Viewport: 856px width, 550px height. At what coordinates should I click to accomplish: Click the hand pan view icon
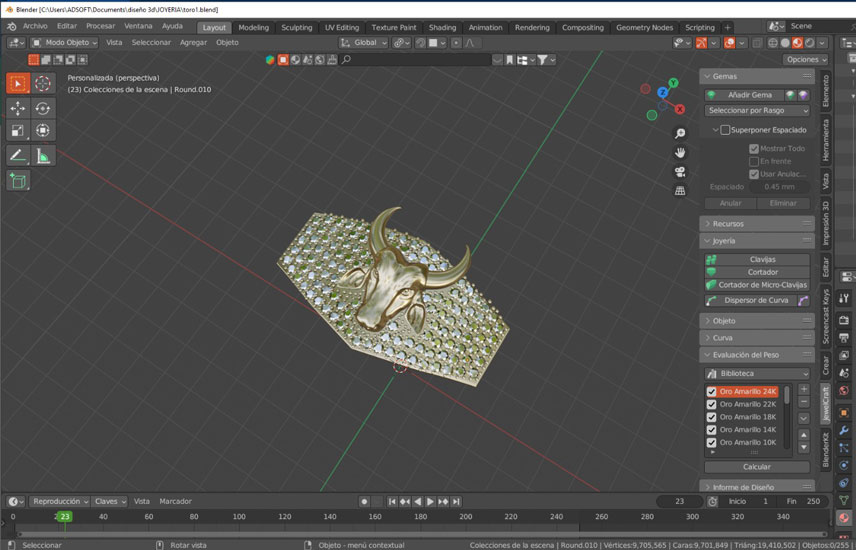(x=680, y=152)
